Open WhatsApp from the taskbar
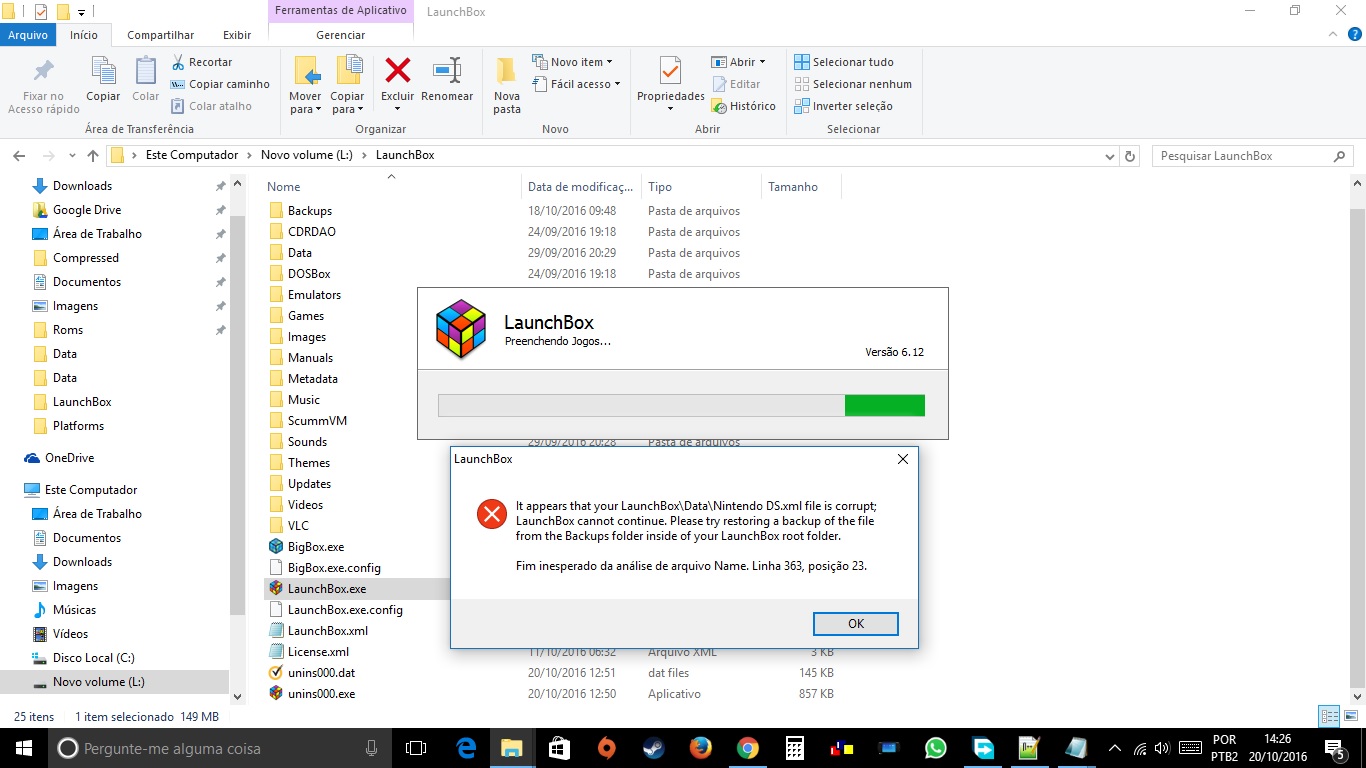Image resolution: width=1366 pixels, height=768 pixels. tap(936, 748)
